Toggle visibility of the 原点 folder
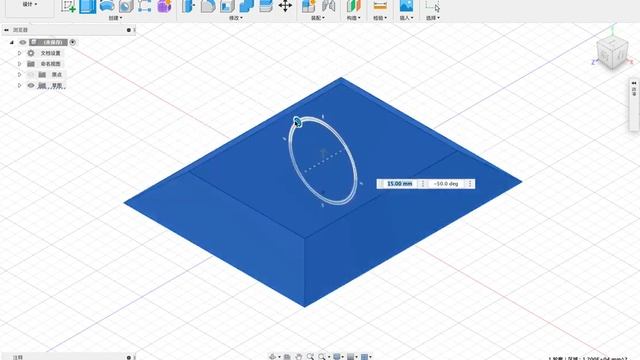The width and height of the screenshot is (640, 360). [31, 74]
